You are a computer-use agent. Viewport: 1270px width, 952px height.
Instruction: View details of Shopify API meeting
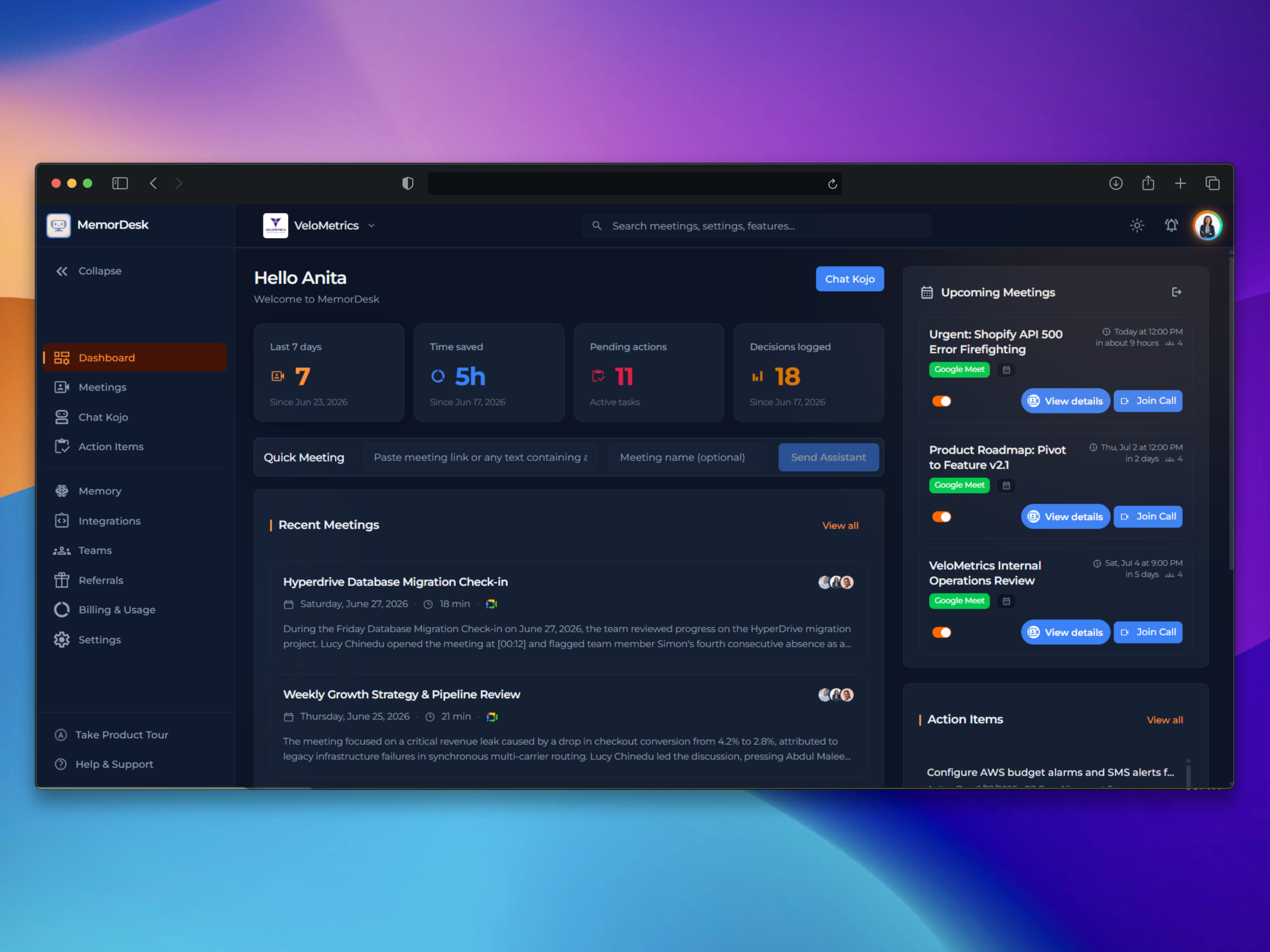coord(1065,401)
